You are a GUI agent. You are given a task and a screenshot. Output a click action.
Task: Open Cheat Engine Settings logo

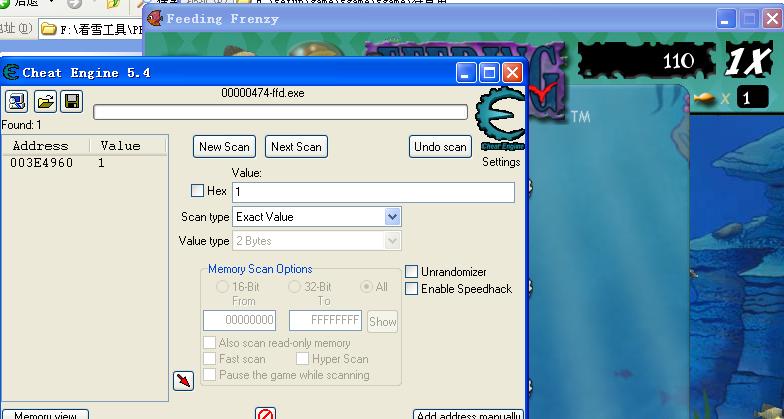(x=500, y=119)
